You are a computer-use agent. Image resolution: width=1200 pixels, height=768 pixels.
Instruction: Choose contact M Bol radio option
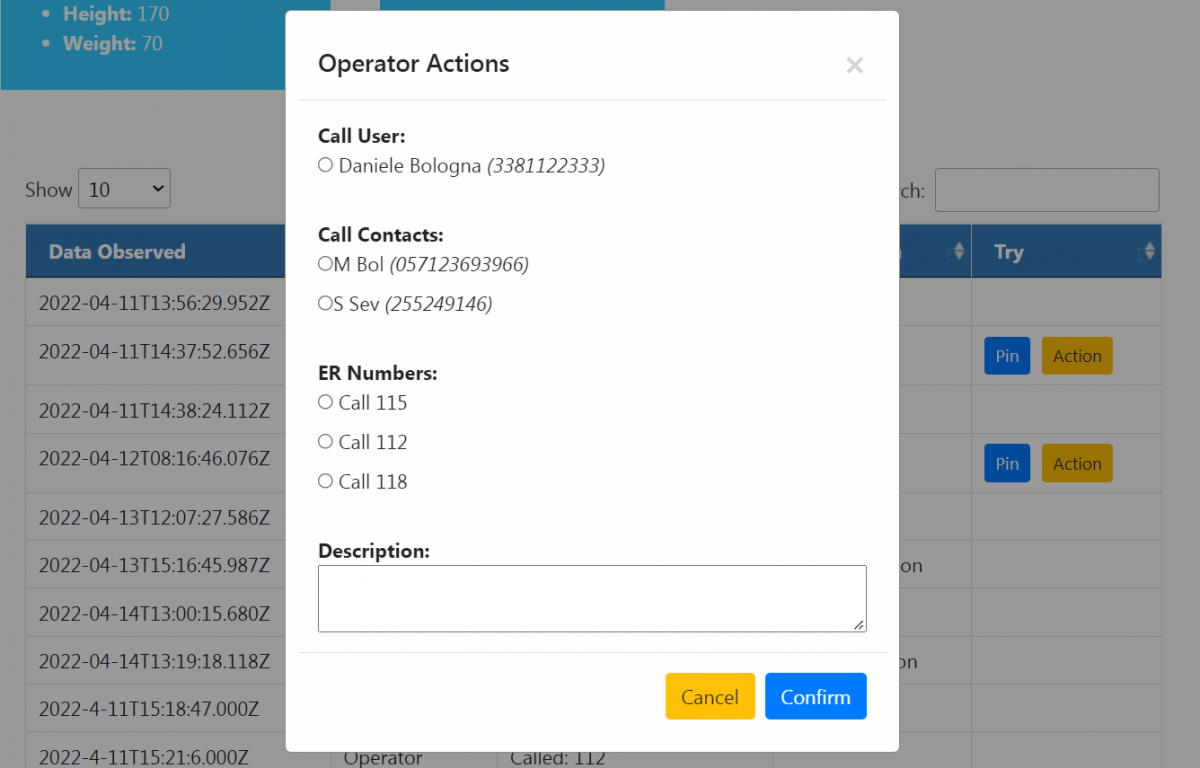(x=325, y=264)
